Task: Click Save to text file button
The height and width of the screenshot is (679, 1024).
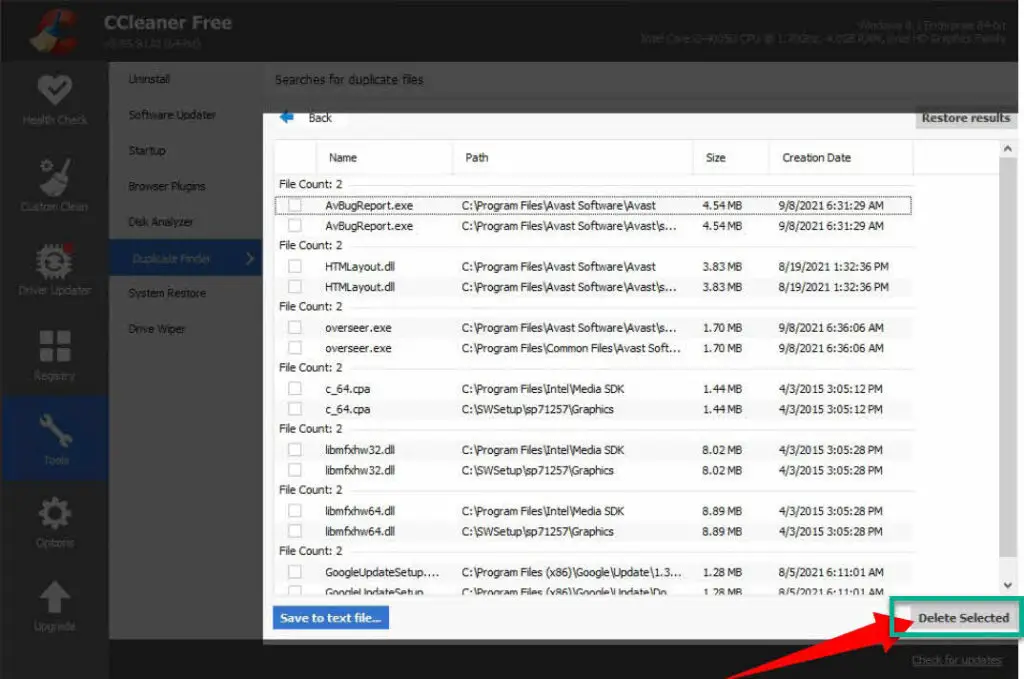Action: click(330, 618)
